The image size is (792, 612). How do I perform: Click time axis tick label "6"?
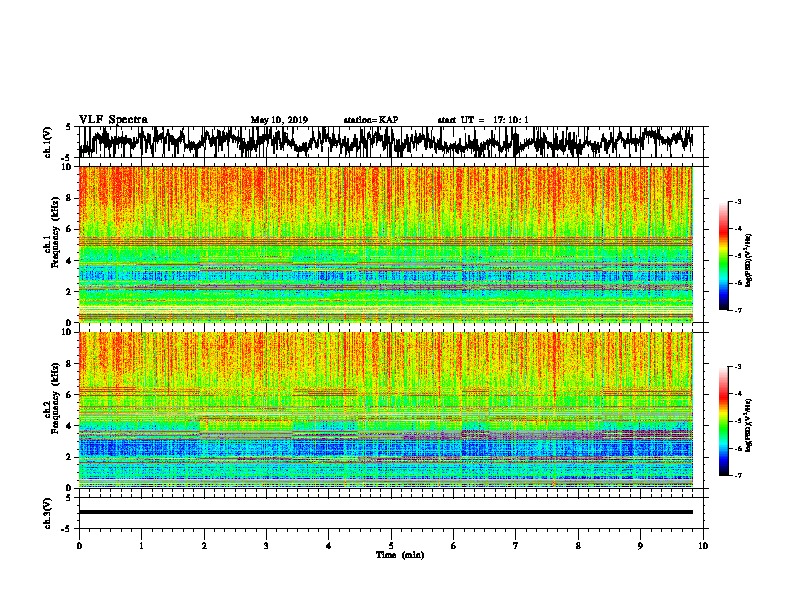point(453,546)
